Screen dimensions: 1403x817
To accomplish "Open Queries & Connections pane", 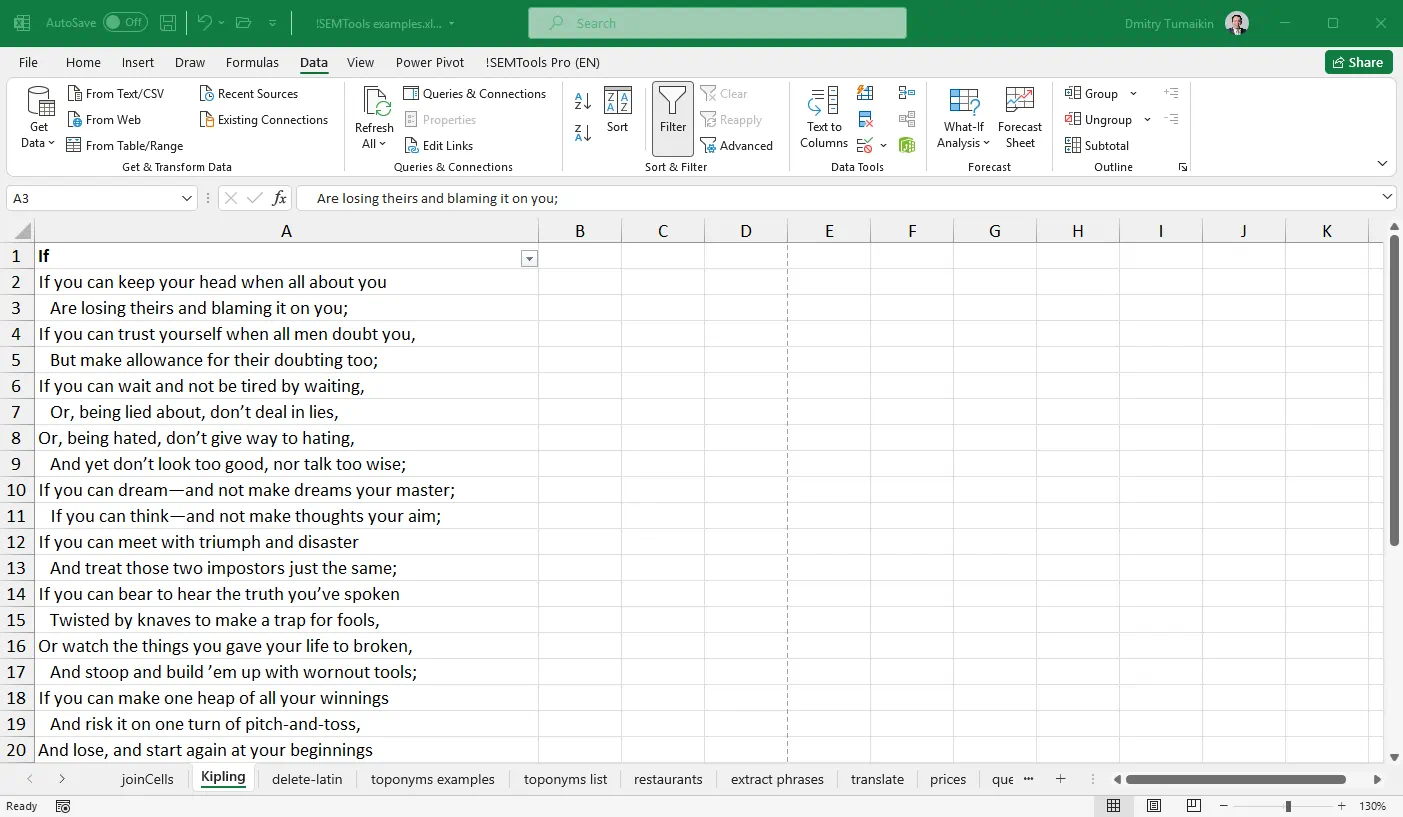I will (x=475, y=93).
